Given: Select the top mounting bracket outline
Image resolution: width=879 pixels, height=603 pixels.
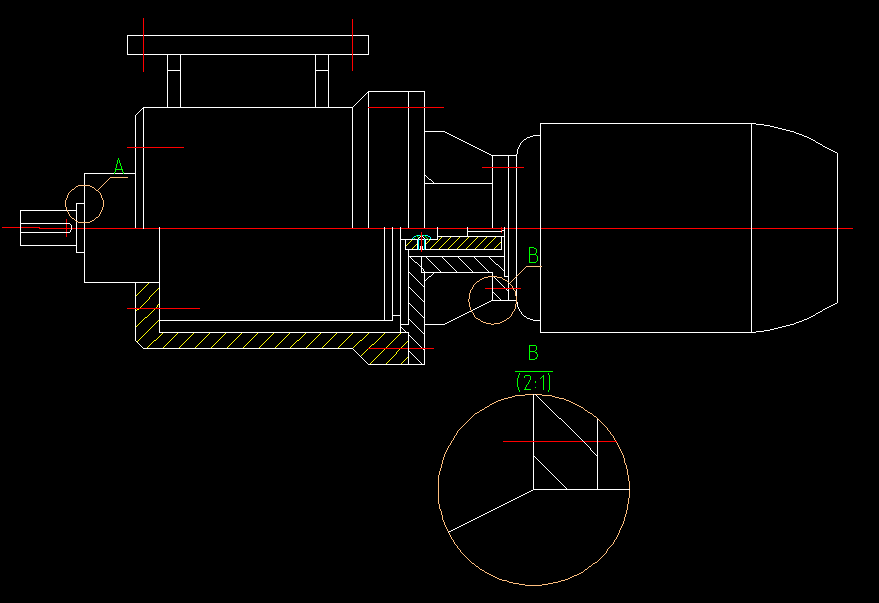Looking at the screenshot, I should pos(245,42).
